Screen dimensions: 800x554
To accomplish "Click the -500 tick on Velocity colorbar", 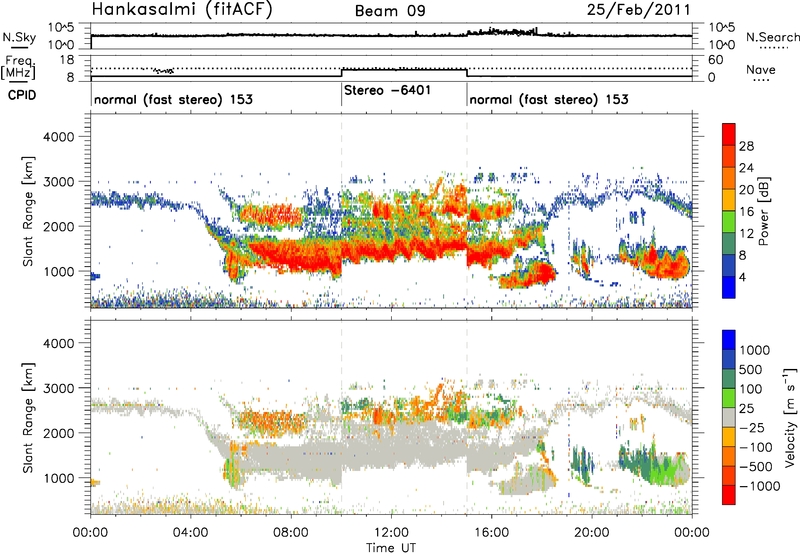I will tap(756, 467).
